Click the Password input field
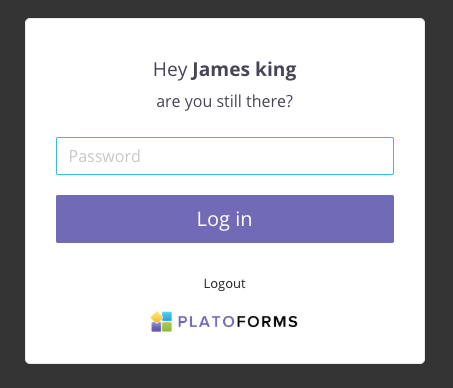This screenshot has height=388, width=453. [225, 156]
